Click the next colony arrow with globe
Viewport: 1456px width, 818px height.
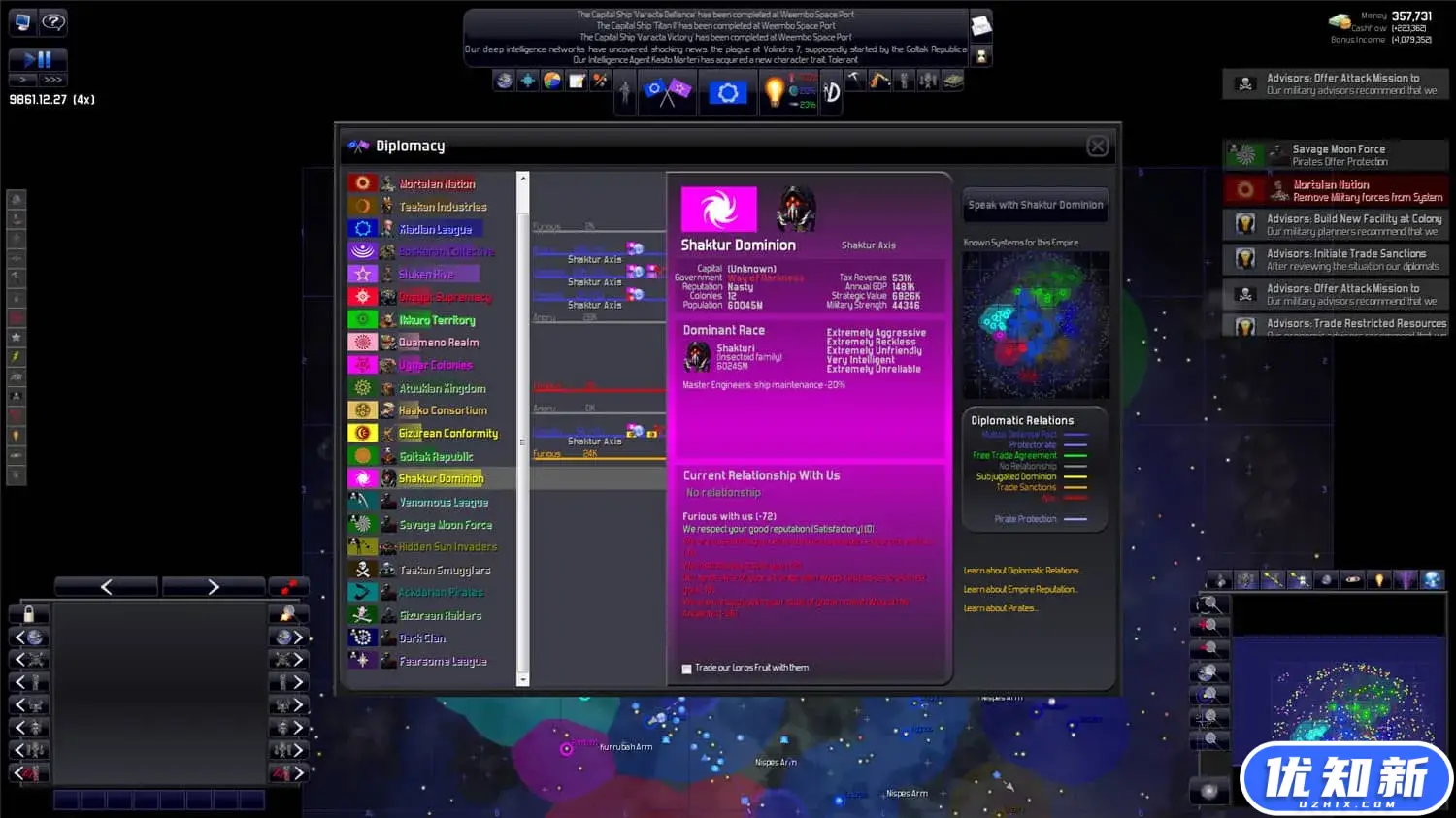coord(288,638)
